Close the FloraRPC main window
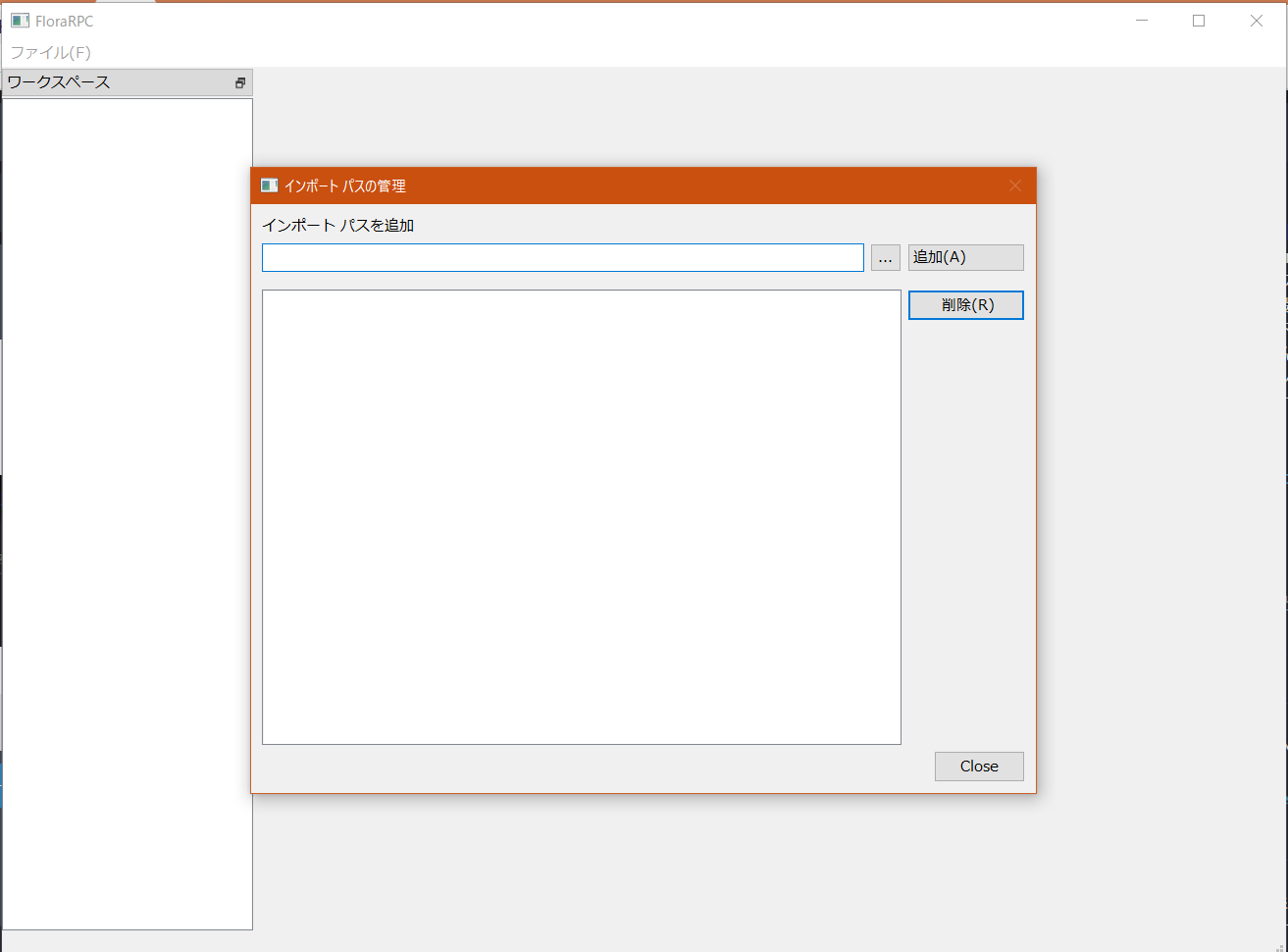 point(1256,21)
